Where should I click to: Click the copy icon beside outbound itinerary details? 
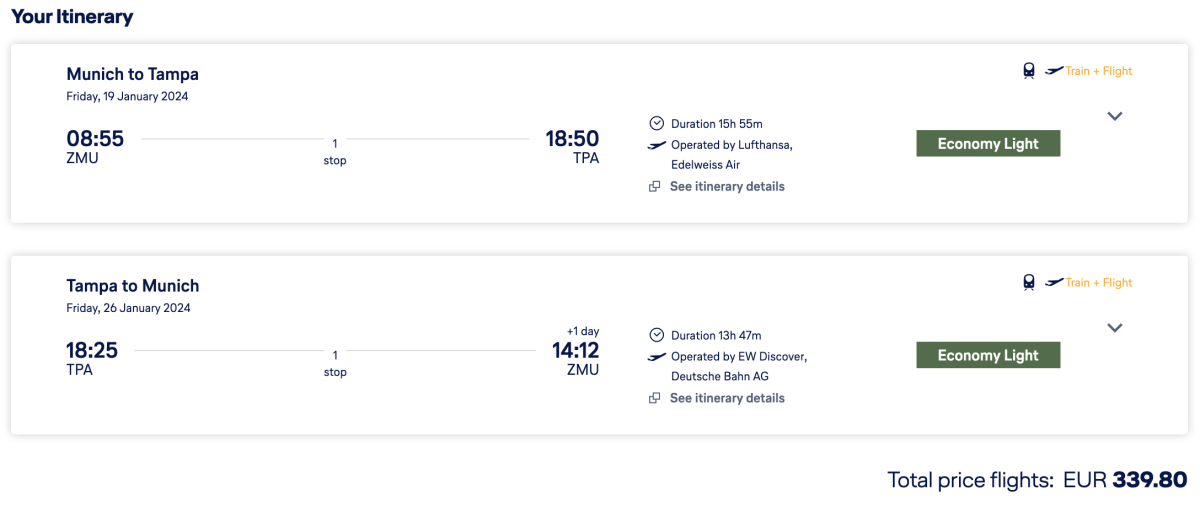tap(655, 187)
